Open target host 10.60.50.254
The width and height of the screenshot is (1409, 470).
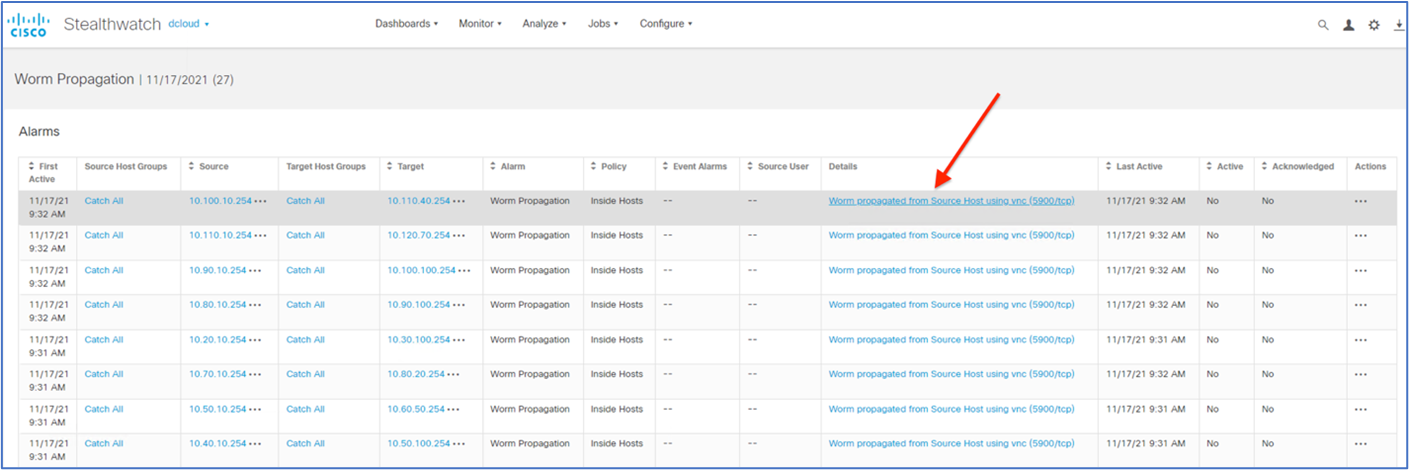416,409
